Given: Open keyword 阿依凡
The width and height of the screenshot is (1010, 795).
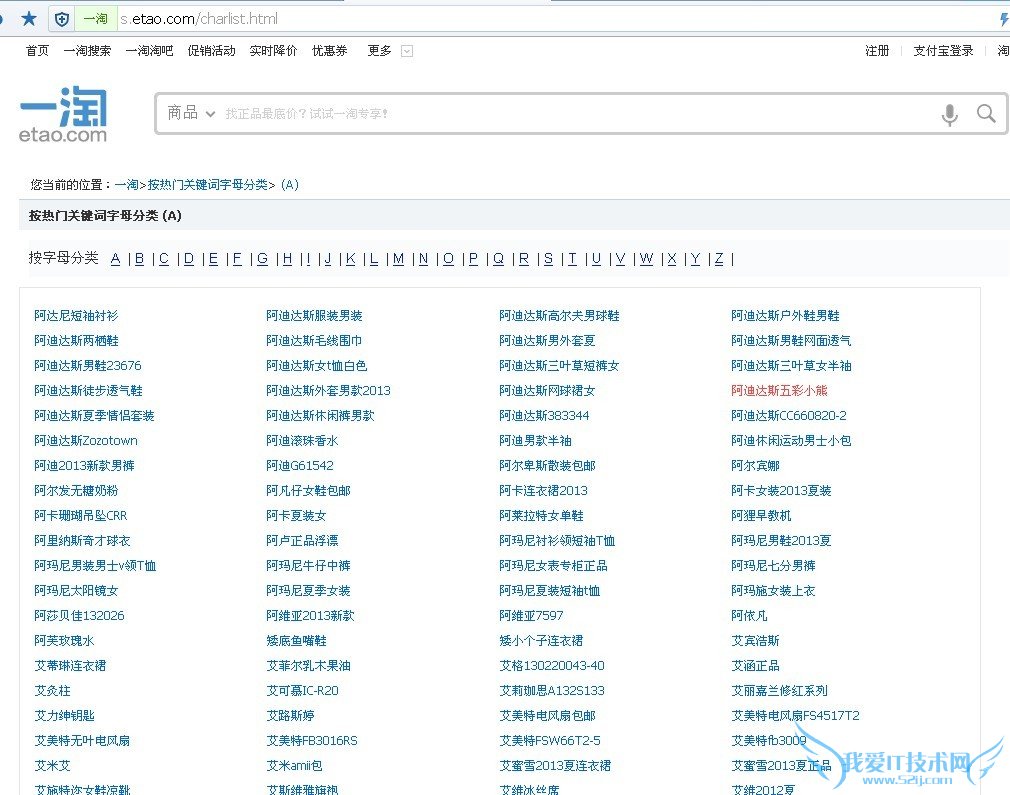Looking at the screenshot, I should 749,615.
